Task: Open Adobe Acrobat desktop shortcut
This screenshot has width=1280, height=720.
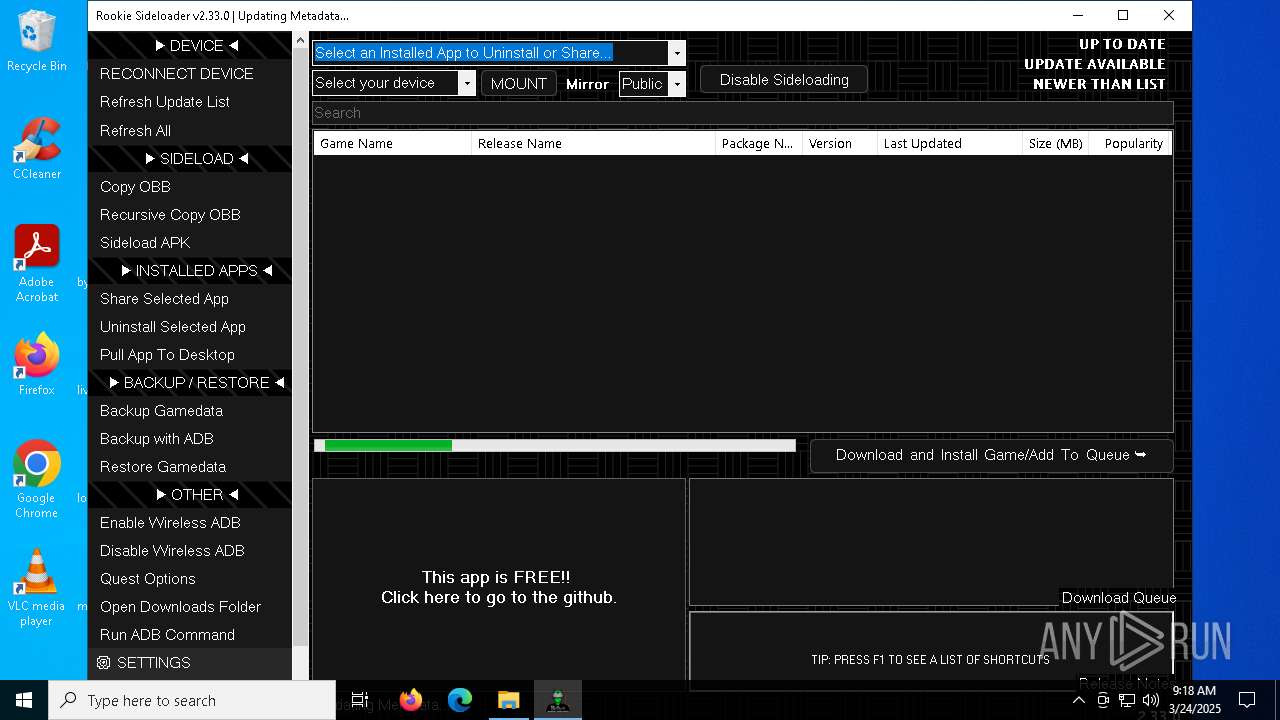Action: tap(37, 264)
